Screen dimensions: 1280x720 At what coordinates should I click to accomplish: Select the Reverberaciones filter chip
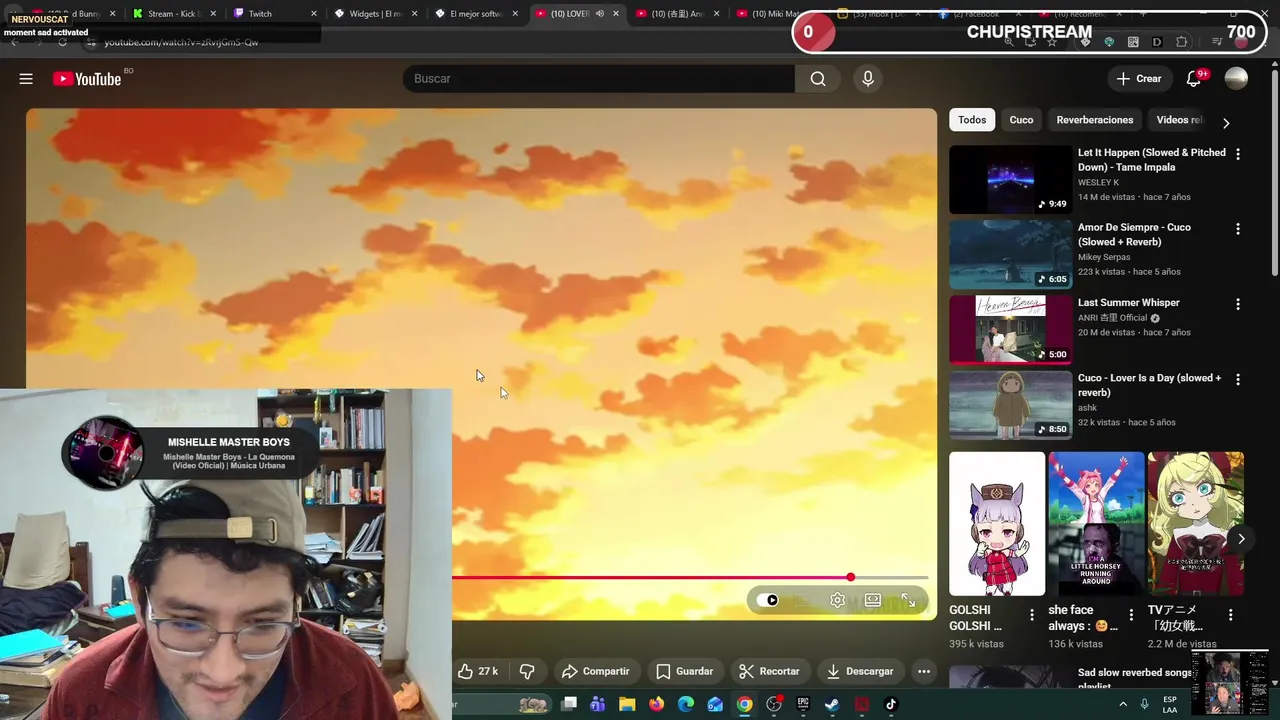[x=1095, y=120]
